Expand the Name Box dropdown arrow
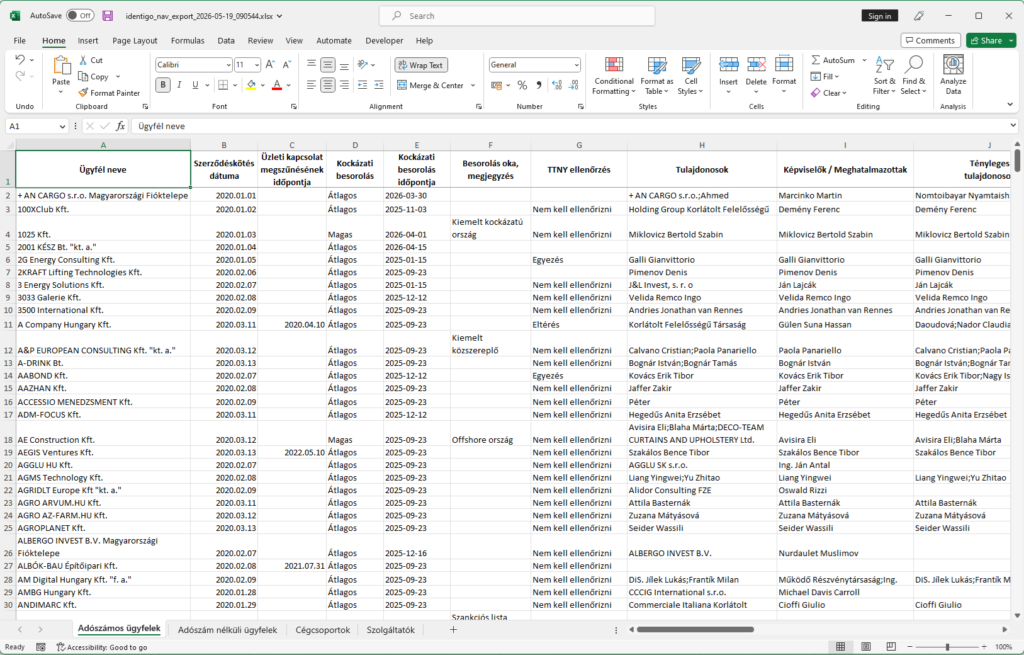 pyautogui.click(x=62, y=126)
